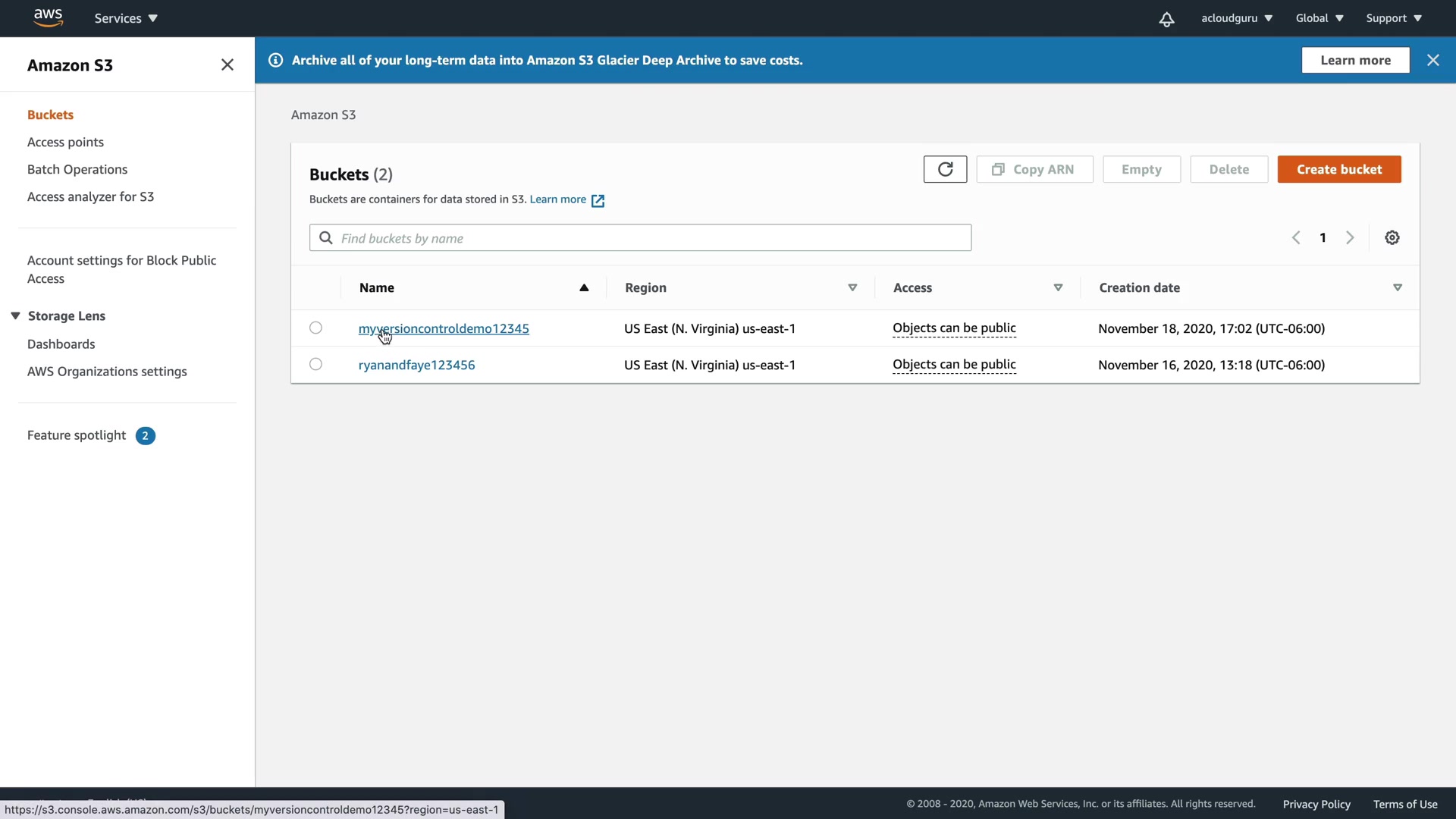Open the acloudguru account dropdown

click(x=1236, y=18)
